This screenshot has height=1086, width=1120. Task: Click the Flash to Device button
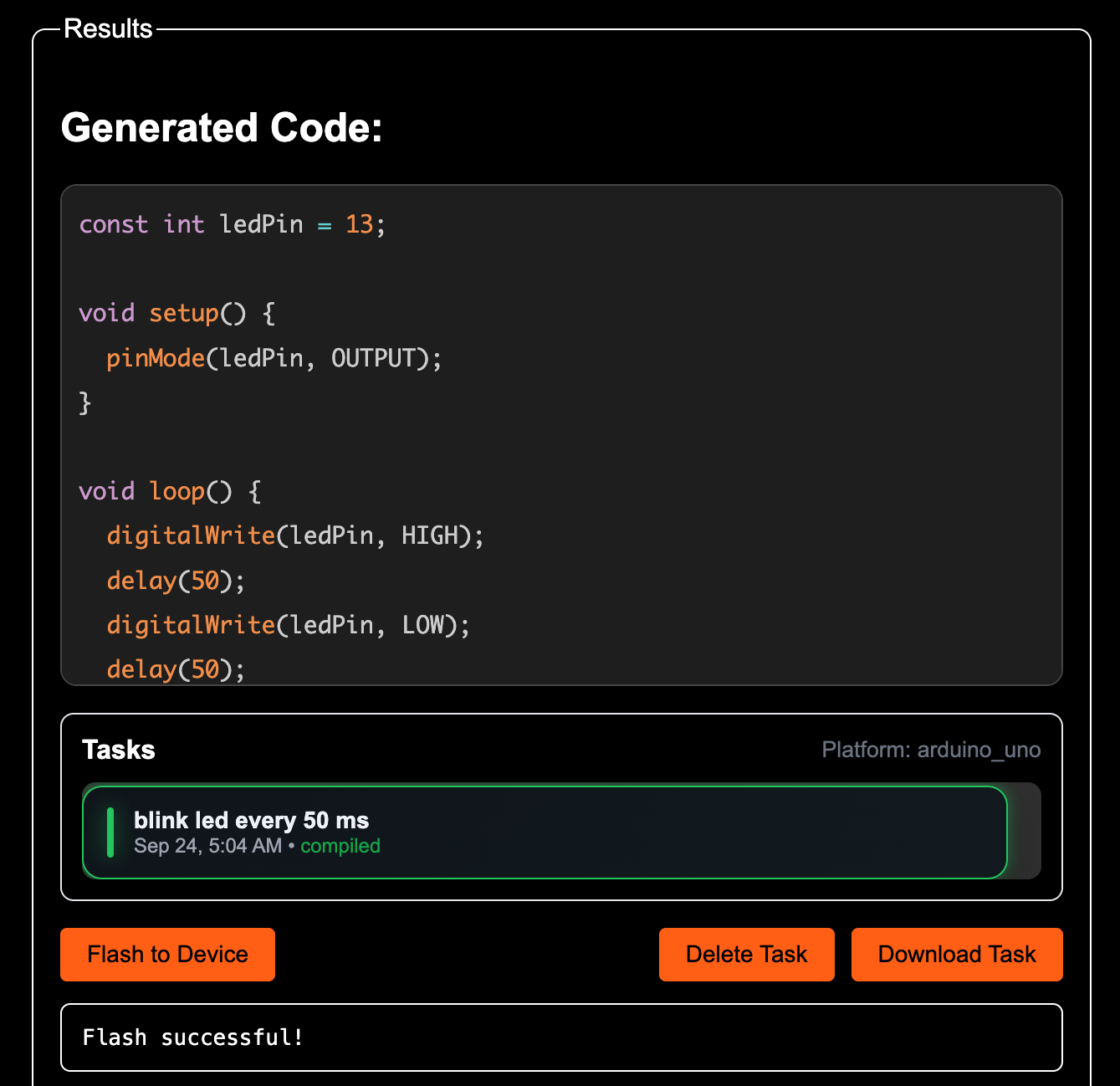click(167, 955)
